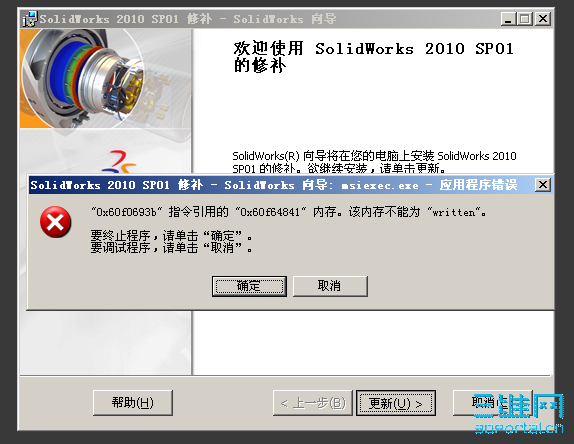Open help with the 帮助(H) button
The image size is (574, 444).
click(133, 403)
